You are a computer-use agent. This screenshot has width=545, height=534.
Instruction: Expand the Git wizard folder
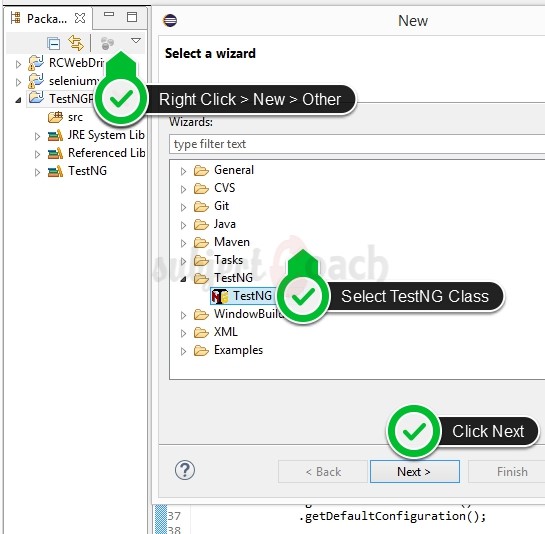tap(183, 207)
